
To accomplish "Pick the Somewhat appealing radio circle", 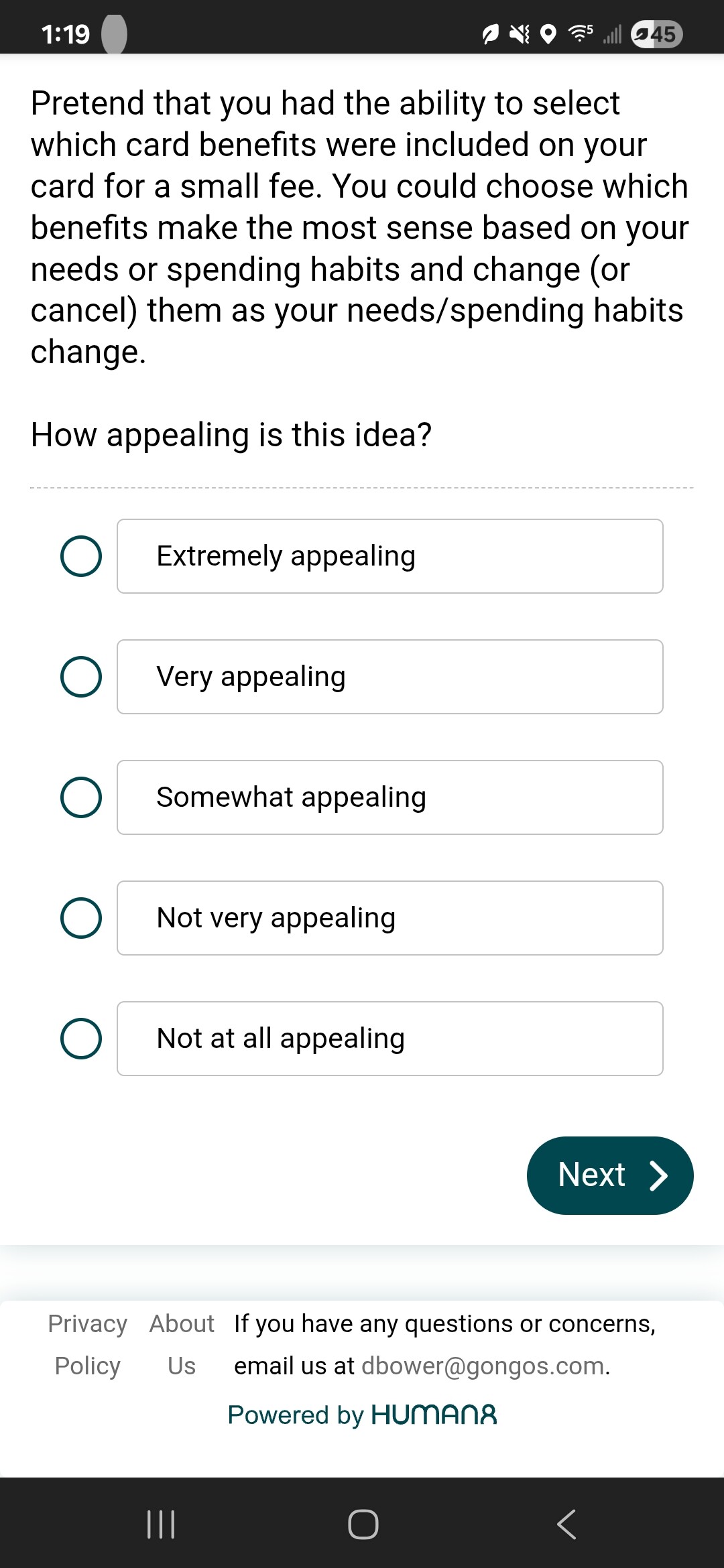I will (81, 797).
